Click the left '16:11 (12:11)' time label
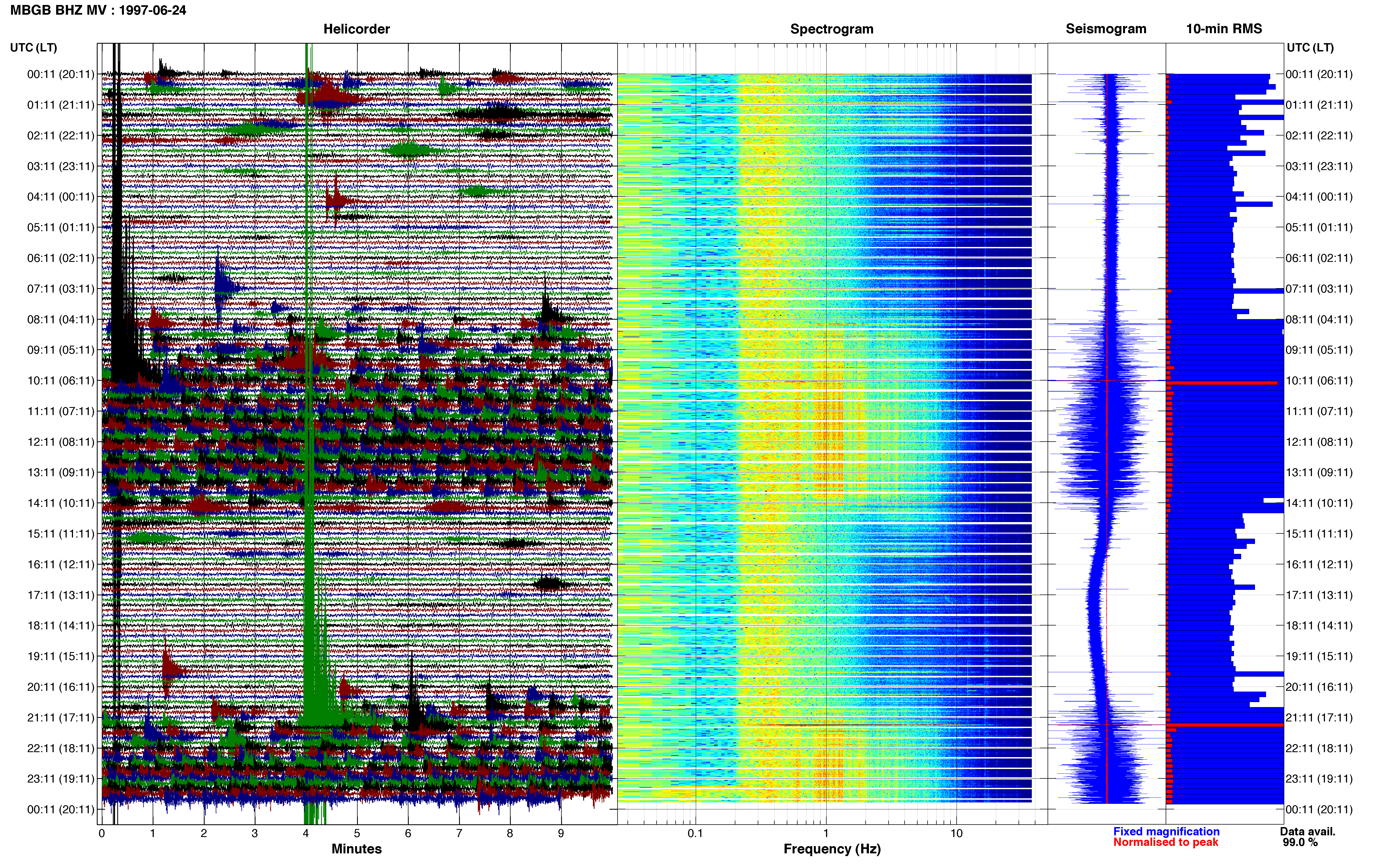This screenshot has width=1388, height=868. 61,564
